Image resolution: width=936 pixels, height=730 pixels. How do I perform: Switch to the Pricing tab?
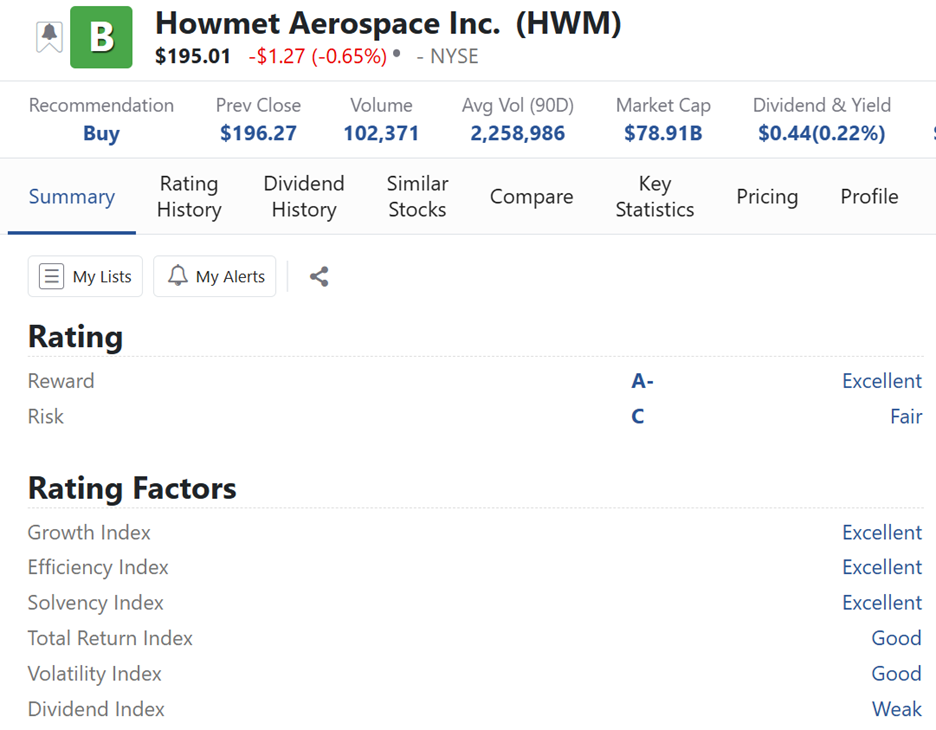(767, 197)
